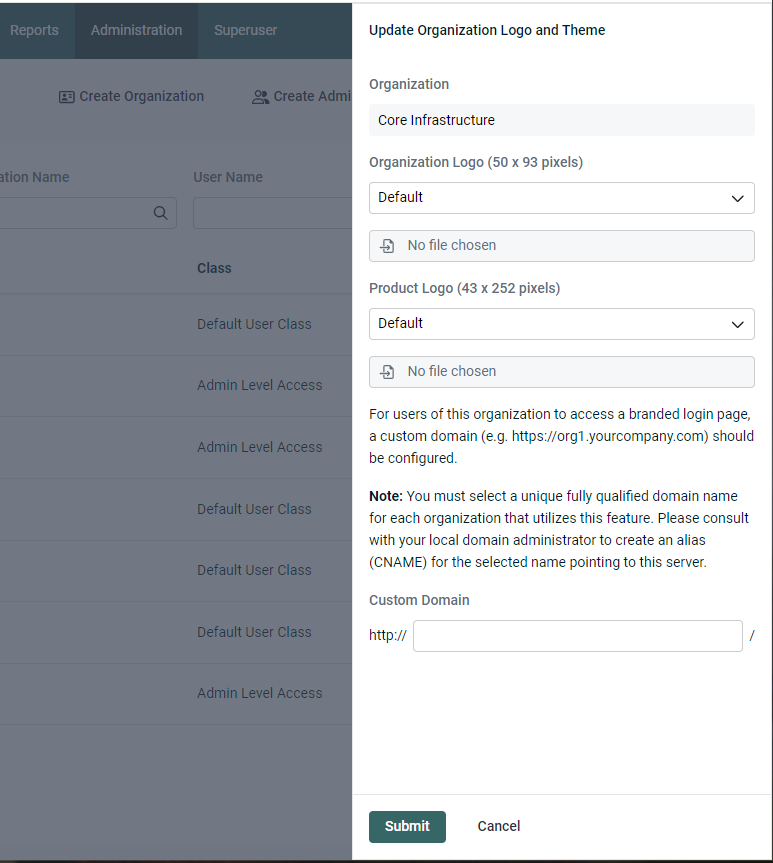Click the file upload icon under Organization Logo
Viewport: 773px width, 863px height.
pos(387,246)
